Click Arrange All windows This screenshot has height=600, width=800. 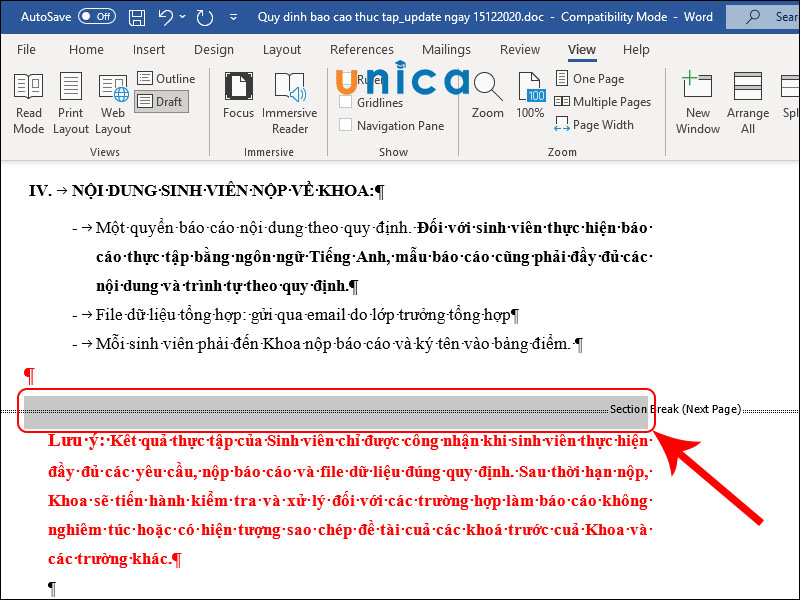[x=748, y=104]
